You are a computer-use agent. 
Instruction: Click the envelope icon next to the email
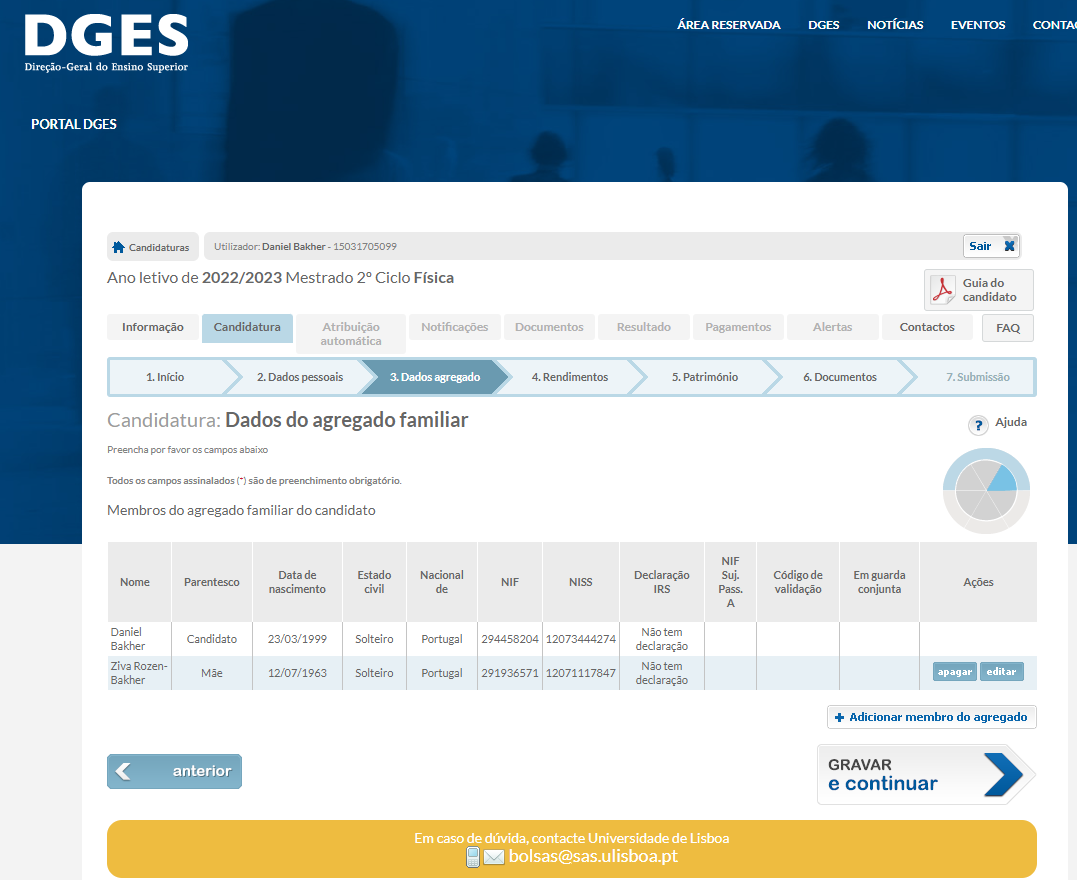click(494, 857)
